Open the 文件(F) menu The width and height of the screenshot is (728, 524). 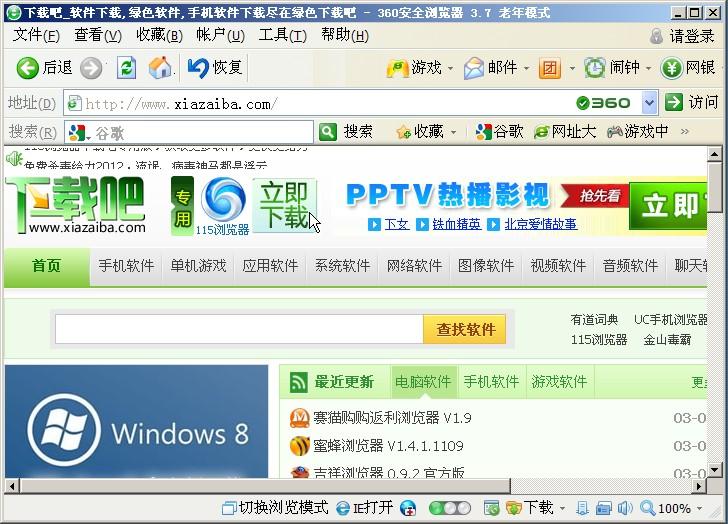pyautogui.click(x=36, y=35)
